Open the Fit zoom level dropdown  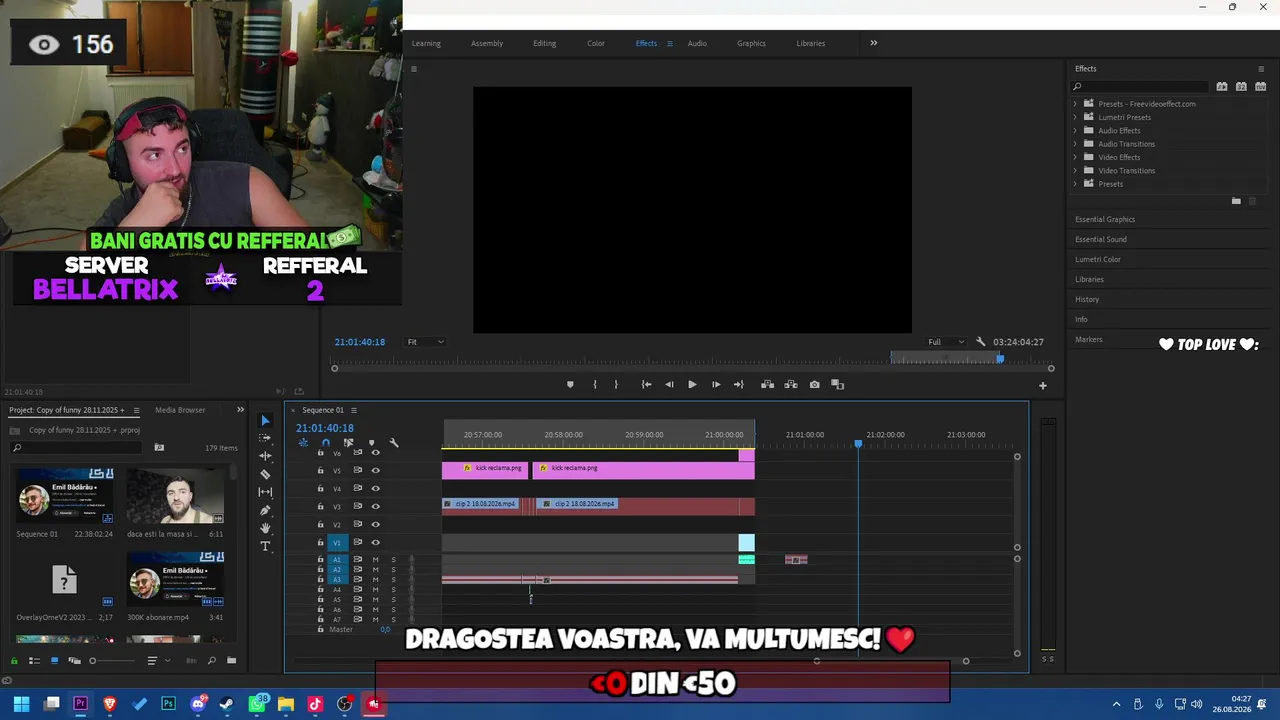click(x=425, y=342)
